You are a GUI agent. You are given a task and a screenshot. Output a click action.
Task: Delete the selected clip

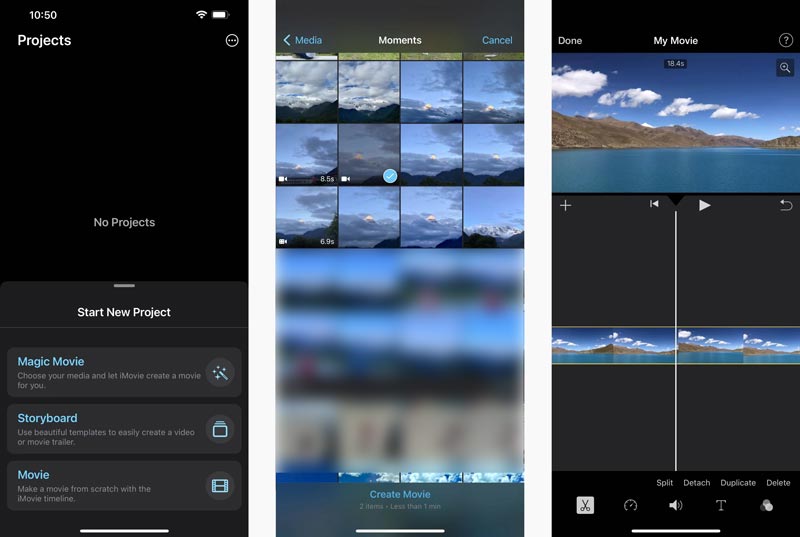coord(778,482)
